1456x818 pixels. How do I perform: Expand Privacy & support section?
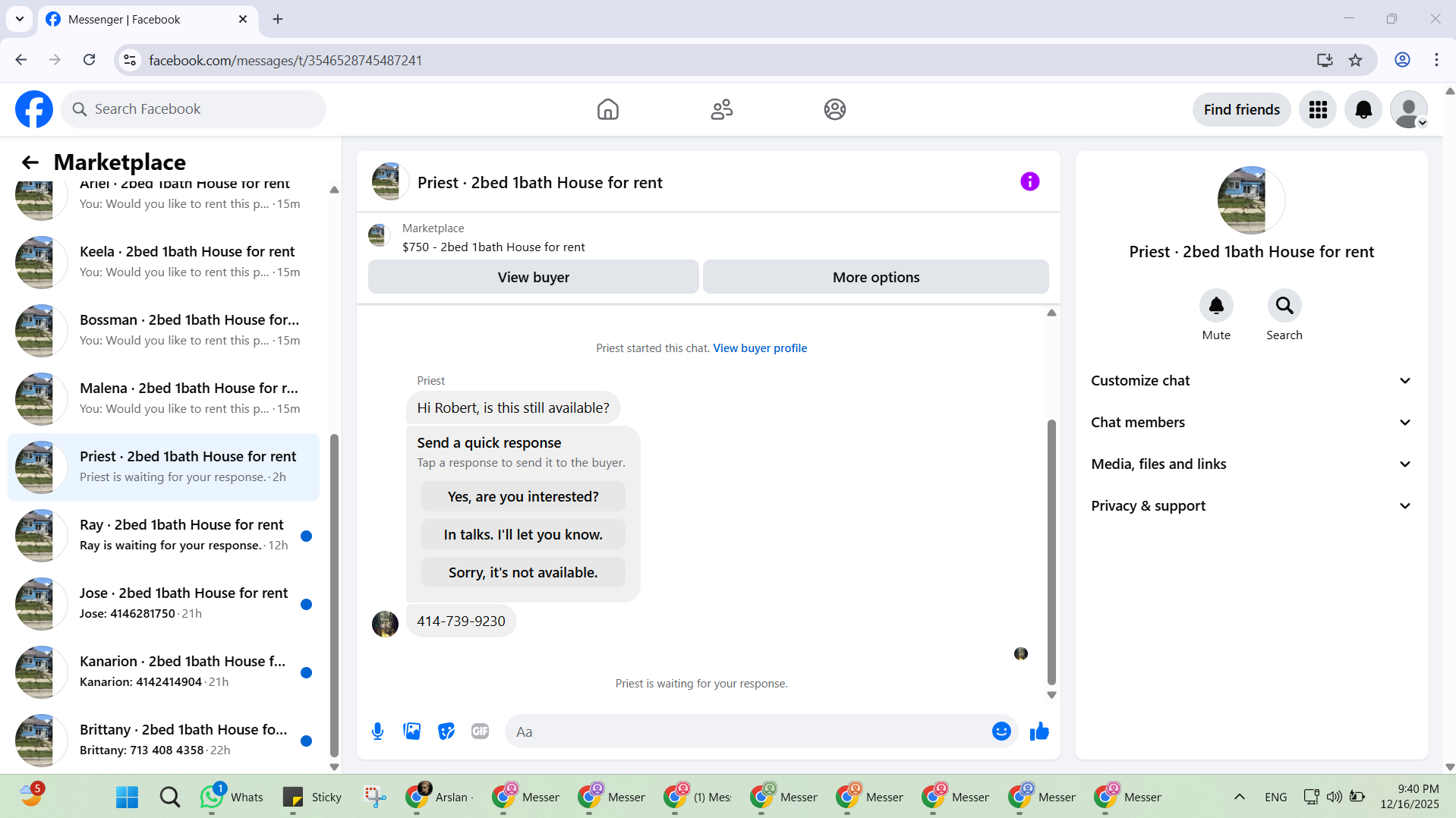pyautogui.click(x=1252, y=506)
